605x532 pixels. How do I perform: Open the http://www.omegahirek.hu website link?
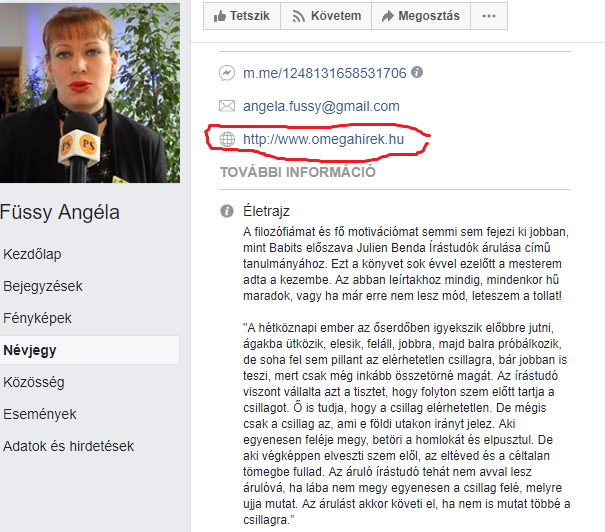pyautogui.click(x=323, y=139)
